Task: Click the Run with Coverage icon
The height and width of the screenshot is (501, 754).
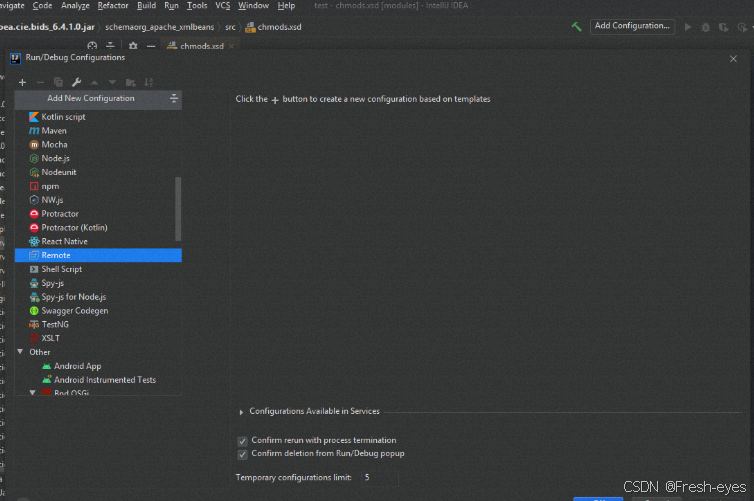Action: click(x=723, y=27)
